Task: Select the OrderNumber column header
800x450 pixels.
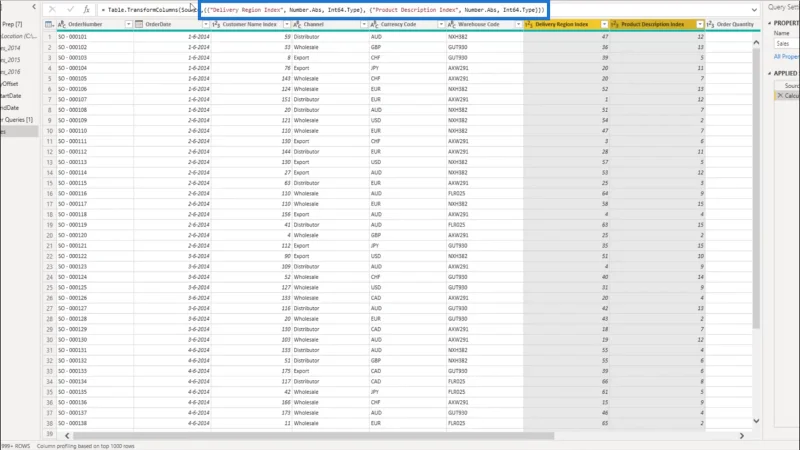Action: (85, 24)
